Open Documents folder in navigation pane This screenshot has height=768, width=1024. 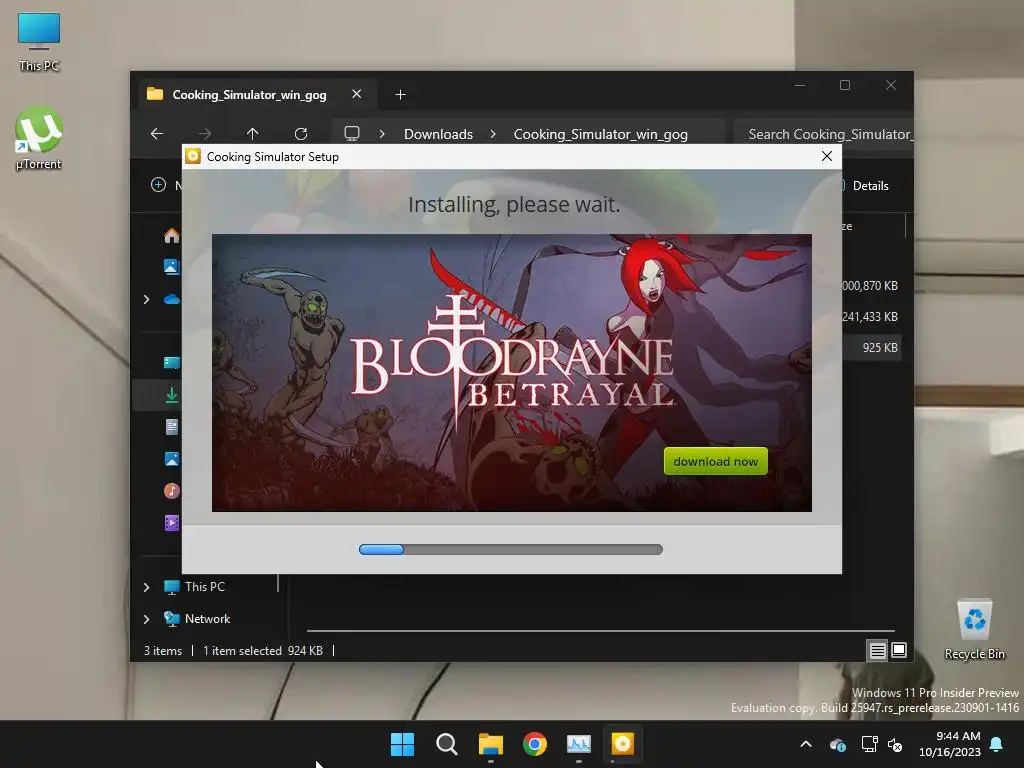(x=172, y=427)
